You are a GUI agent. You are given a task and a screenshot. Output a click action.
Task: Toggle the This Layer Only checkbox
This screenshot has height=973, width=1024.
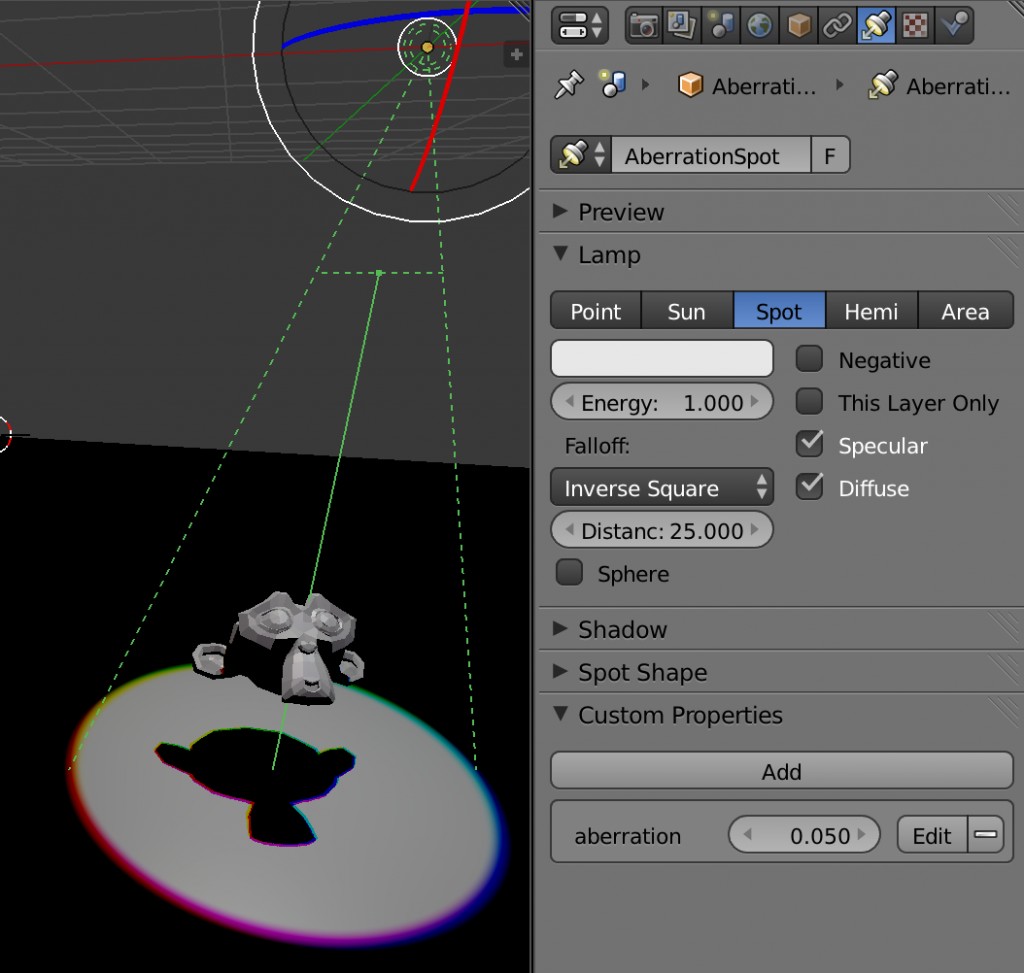809,402
